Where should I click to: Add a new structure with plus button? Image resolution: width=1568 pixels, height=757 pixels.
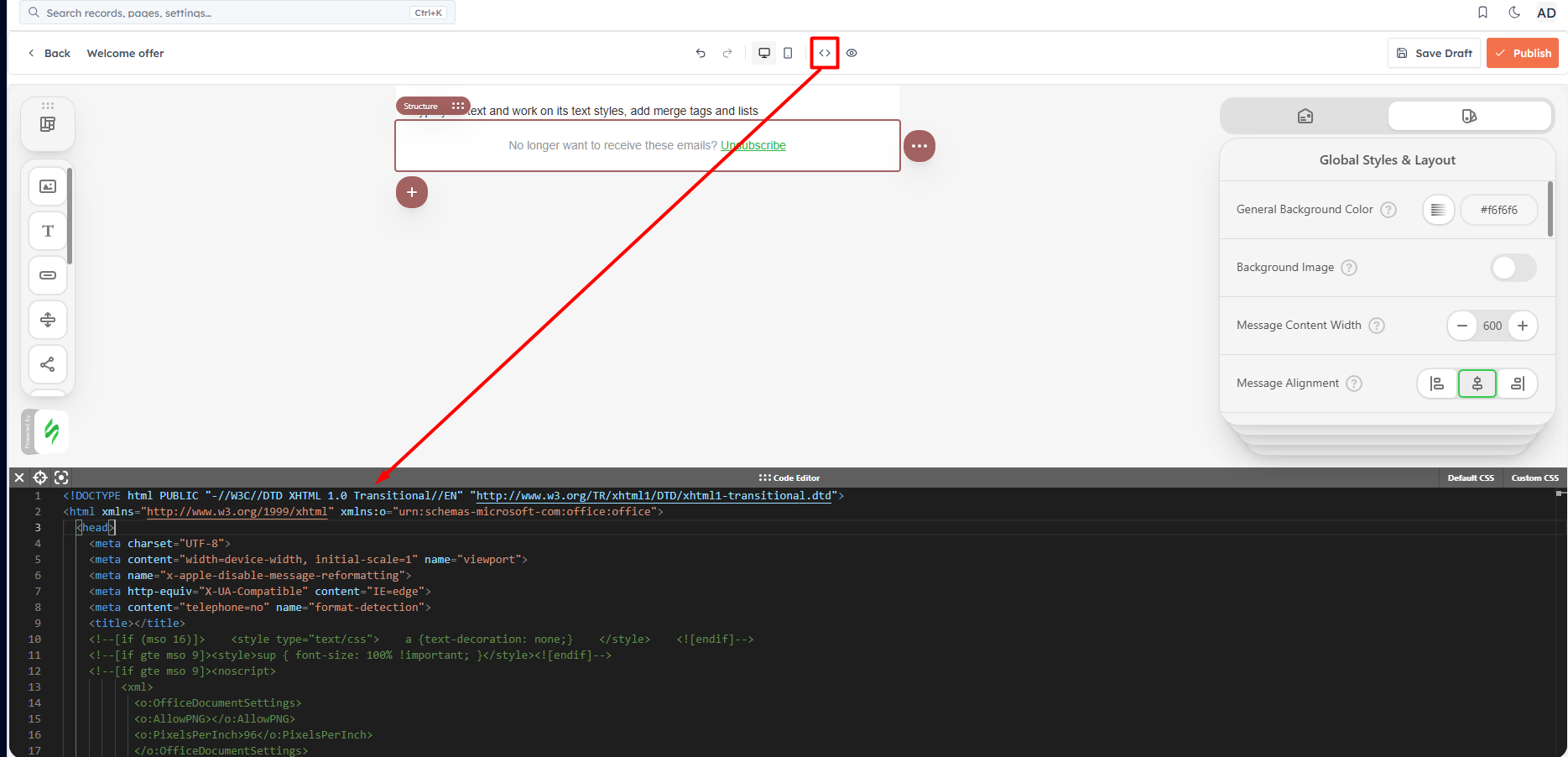point(412,192)
